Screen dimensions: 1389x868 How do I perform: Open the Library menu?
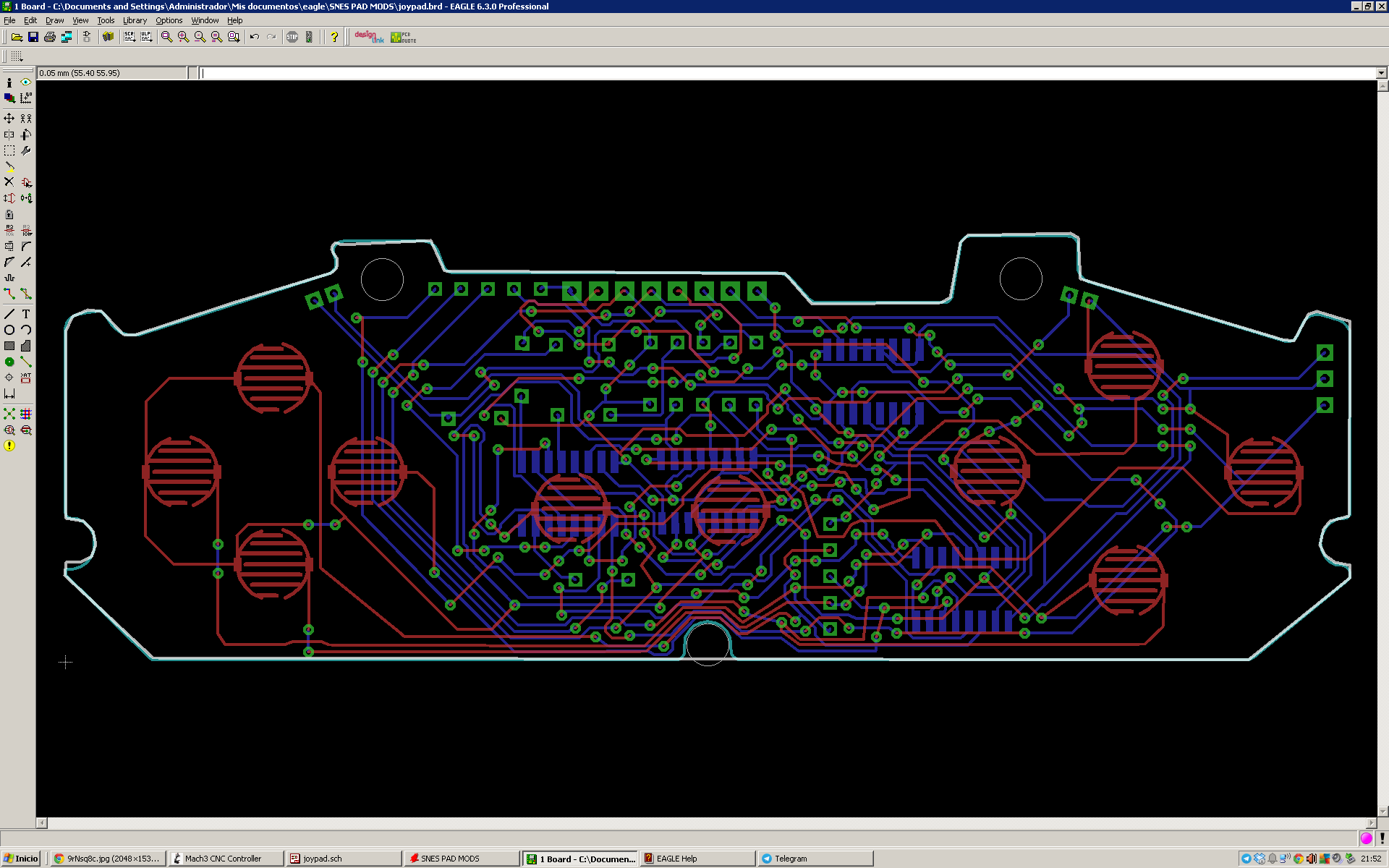135,20
